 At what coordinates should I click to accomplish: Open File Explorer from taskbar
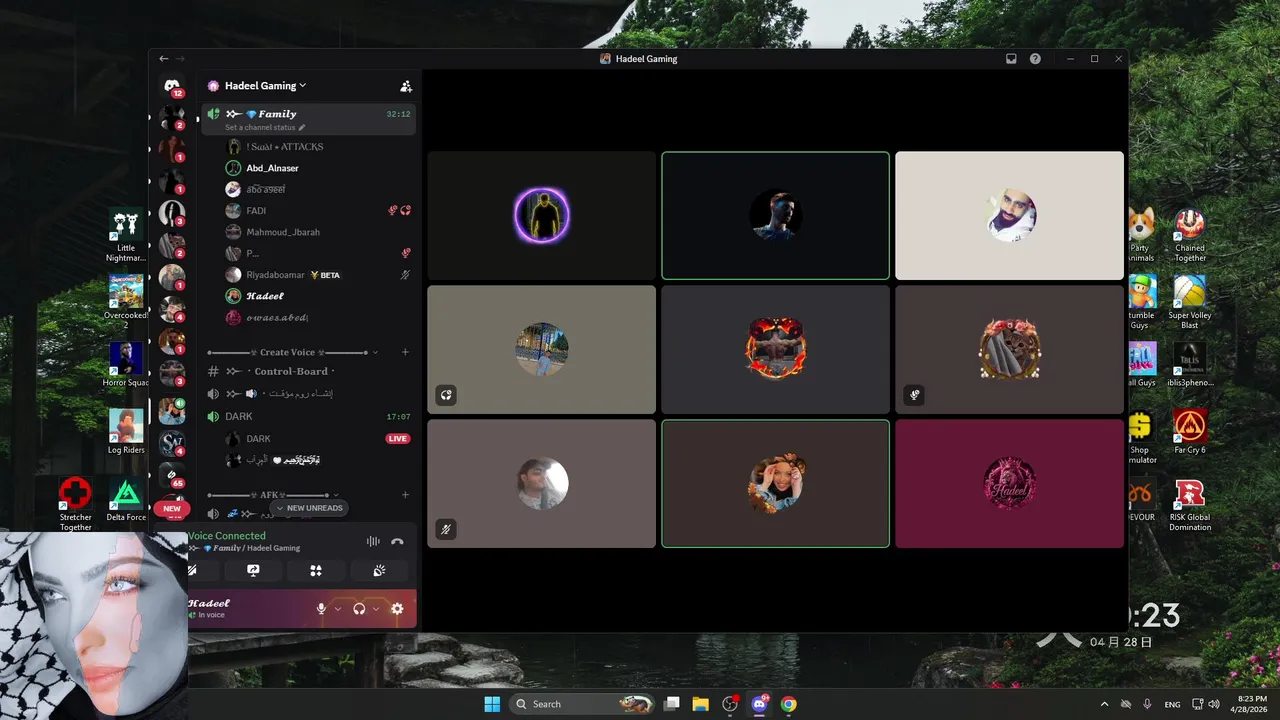(x=701, y=704)
